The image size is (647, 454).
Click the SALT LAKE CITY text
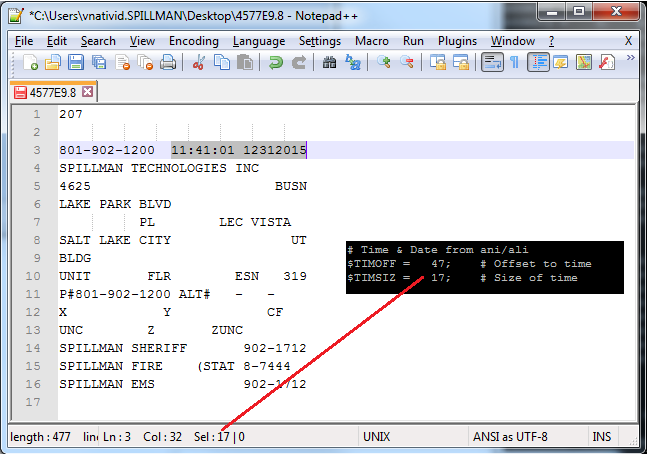click(115, 240)
